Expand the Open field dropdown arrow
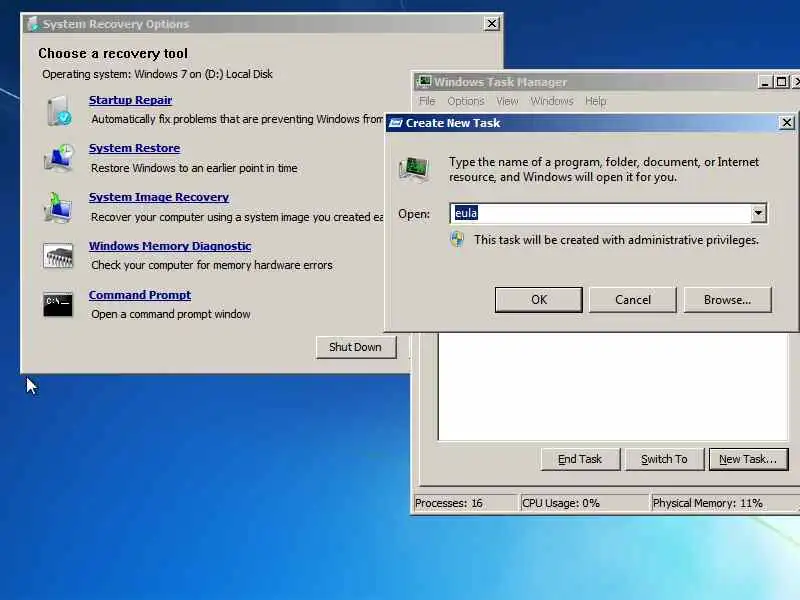The height and width of the screenshot is (600, 800). [758, 213]
